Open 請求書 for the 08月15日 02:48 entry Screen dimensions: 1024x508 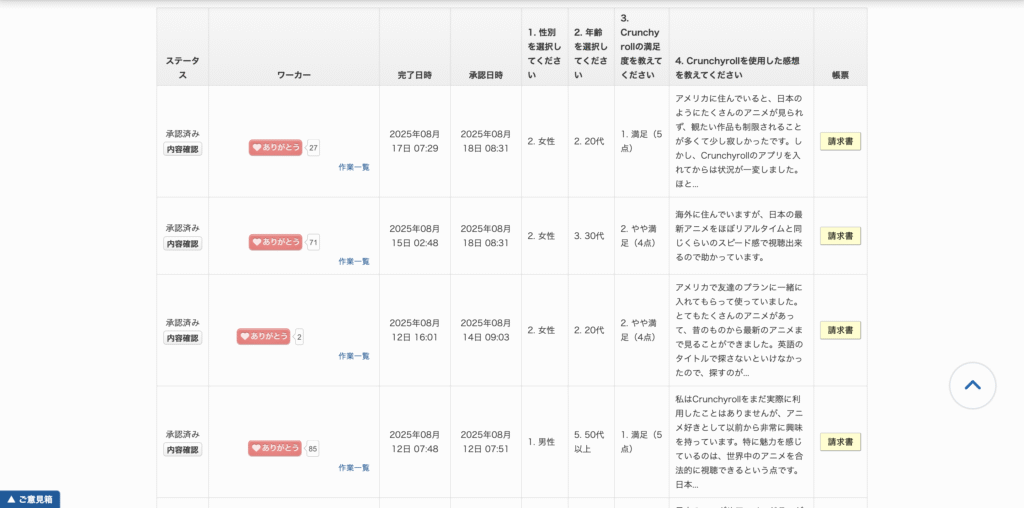pyautogui.click(x=840, y=236)
